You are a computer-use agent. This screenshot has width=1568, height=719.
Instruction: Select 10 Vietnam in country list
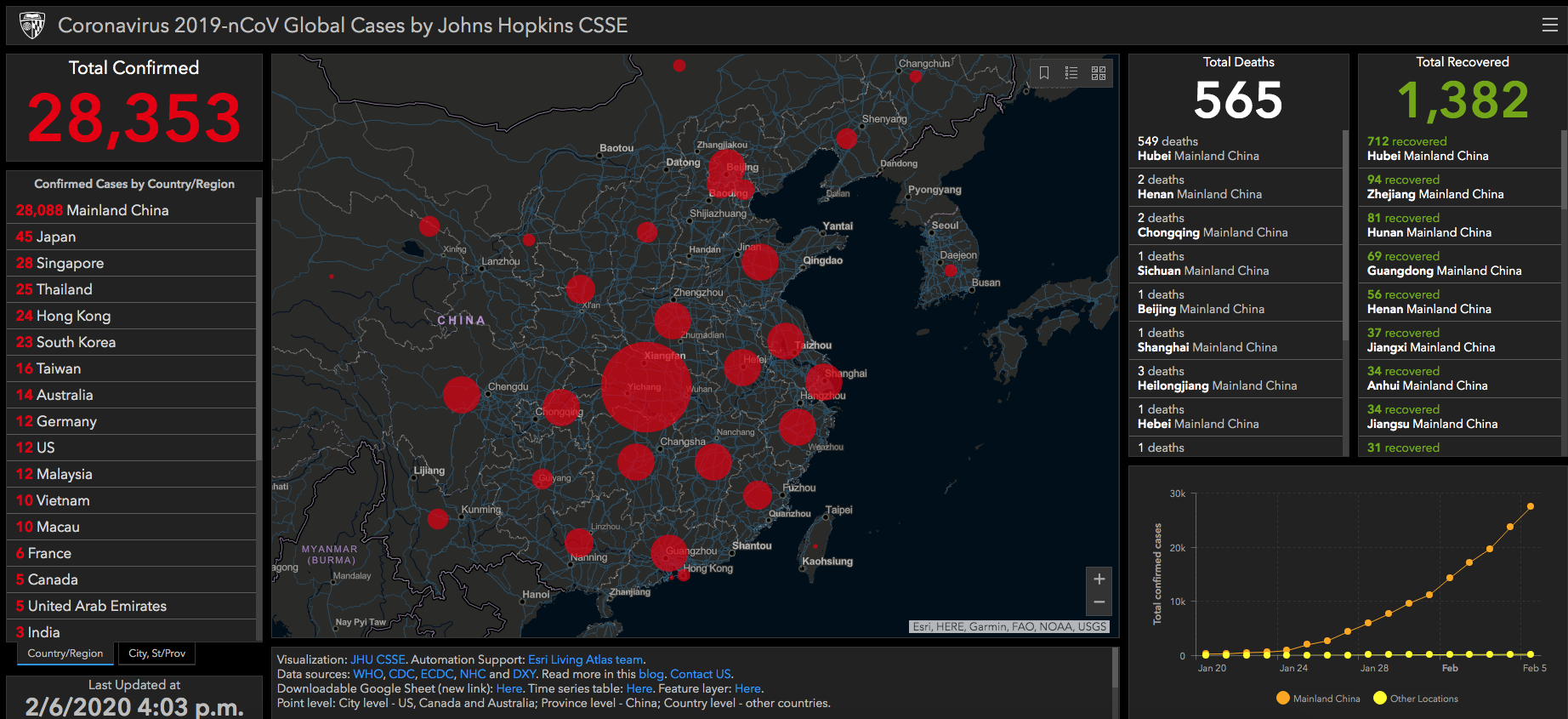coord(131,500)
